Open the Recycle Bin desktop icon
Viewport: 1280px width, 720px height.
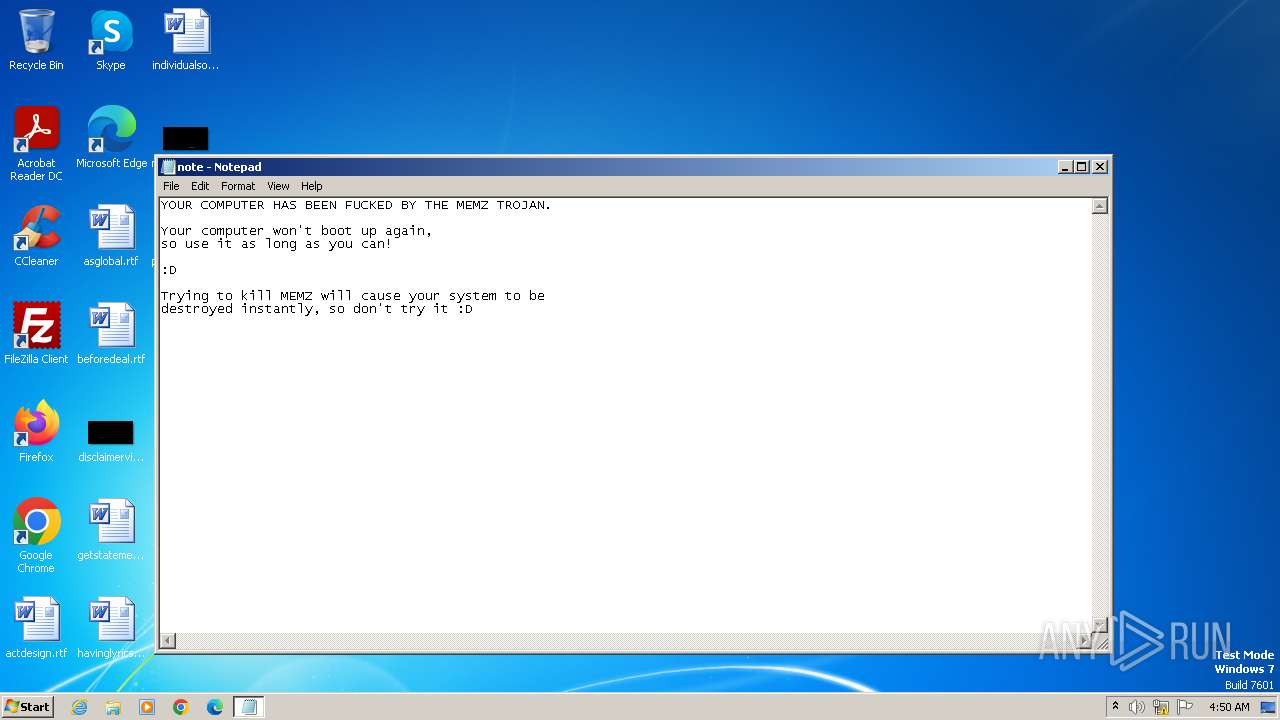(x=36, y=40)
